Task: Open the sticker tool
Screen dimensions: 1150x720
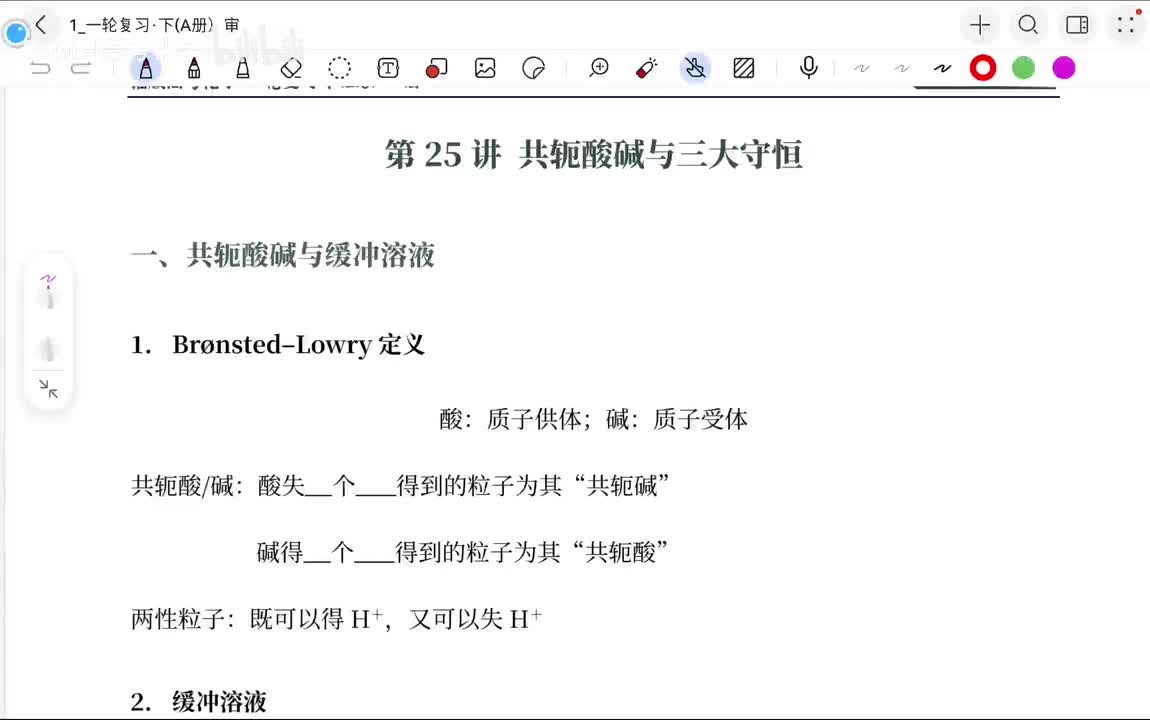Action: pos(533,68)
